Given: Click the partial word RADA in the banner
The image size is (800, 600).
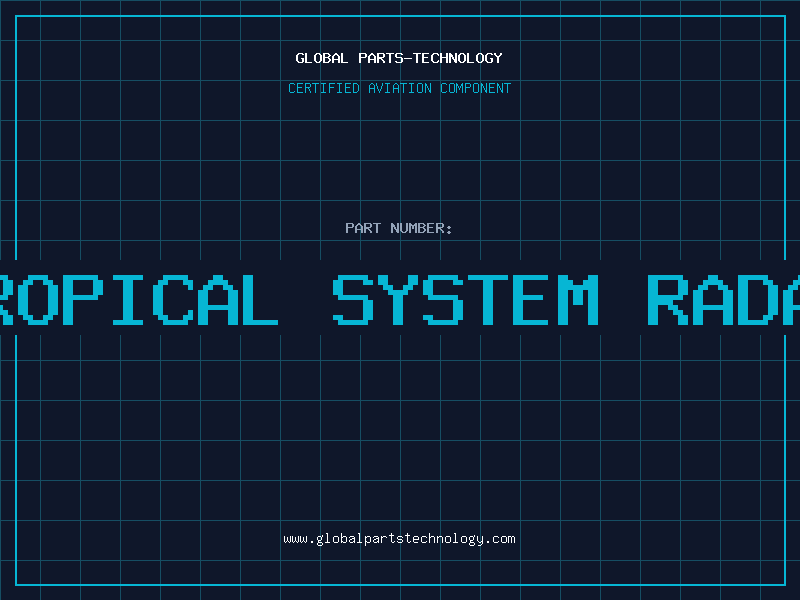Looking at the screenshot, I should pyautogui.click(x=722, y=300).
